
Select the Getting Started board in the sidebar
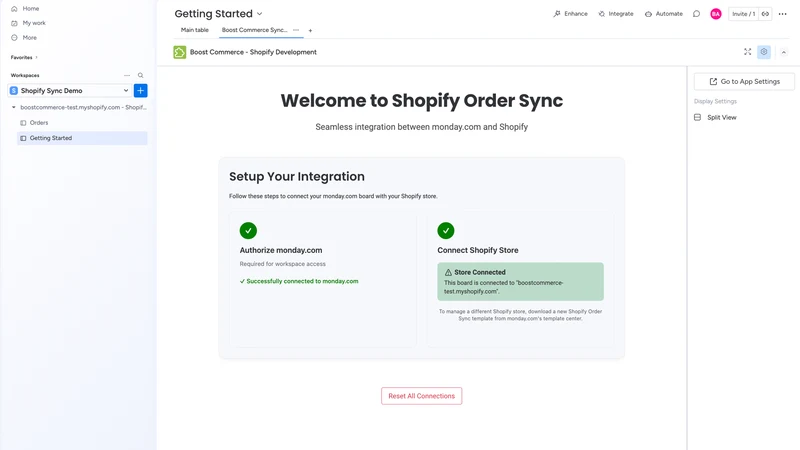click(82, 138)
